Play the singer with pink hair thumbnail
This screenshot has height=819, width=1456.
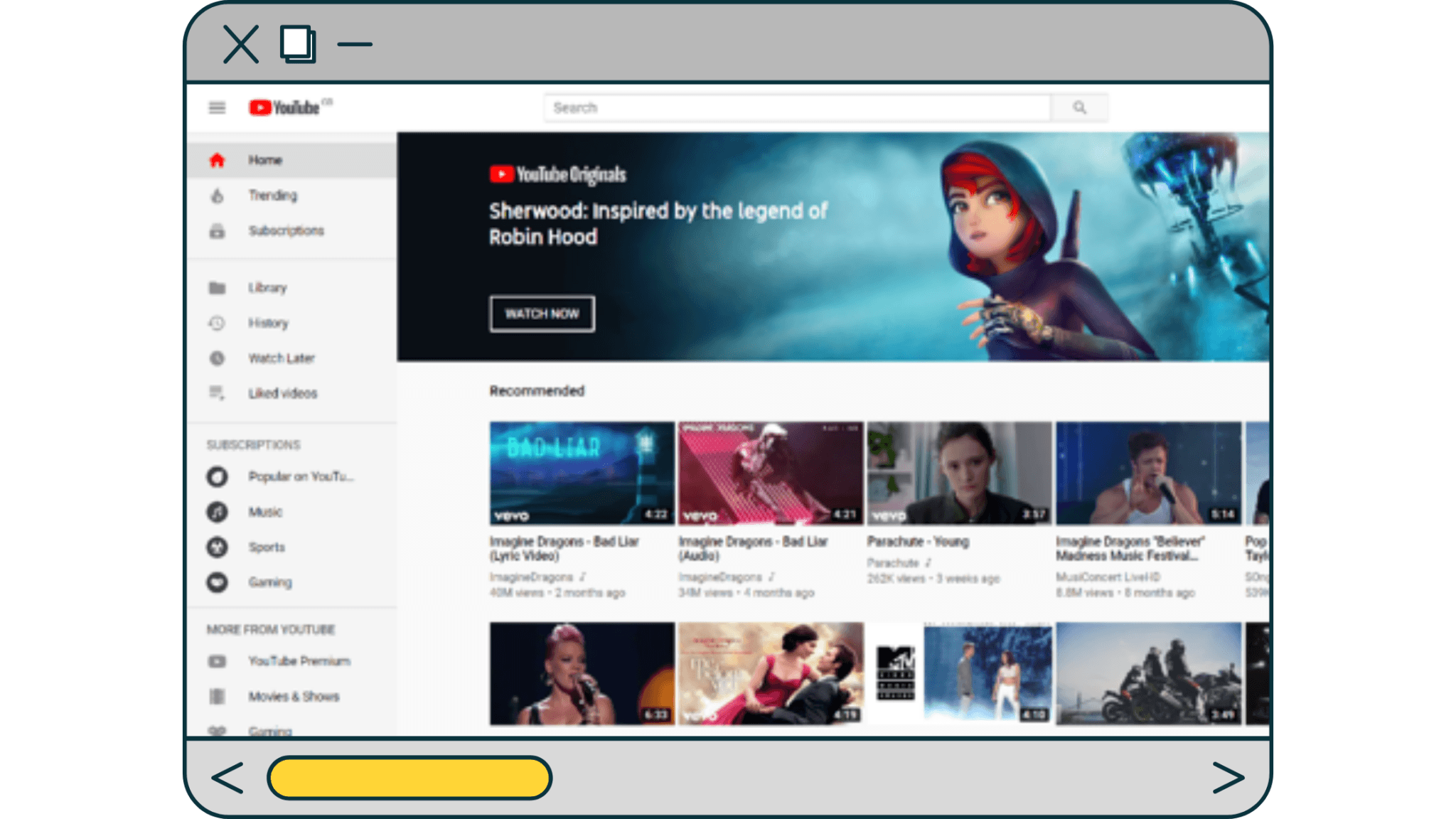pyautogui.click(x=582, y=673)
